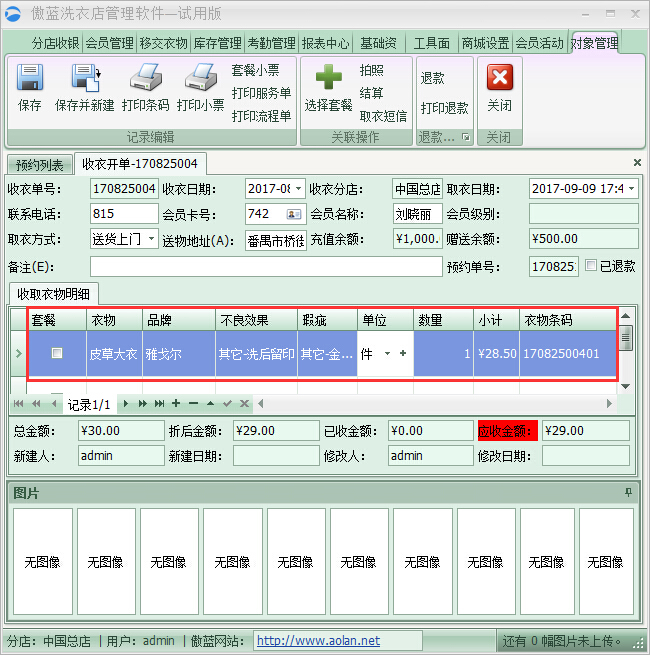Click the 打印小票 printer icon
650x655 pixels.
pos(200,79)
